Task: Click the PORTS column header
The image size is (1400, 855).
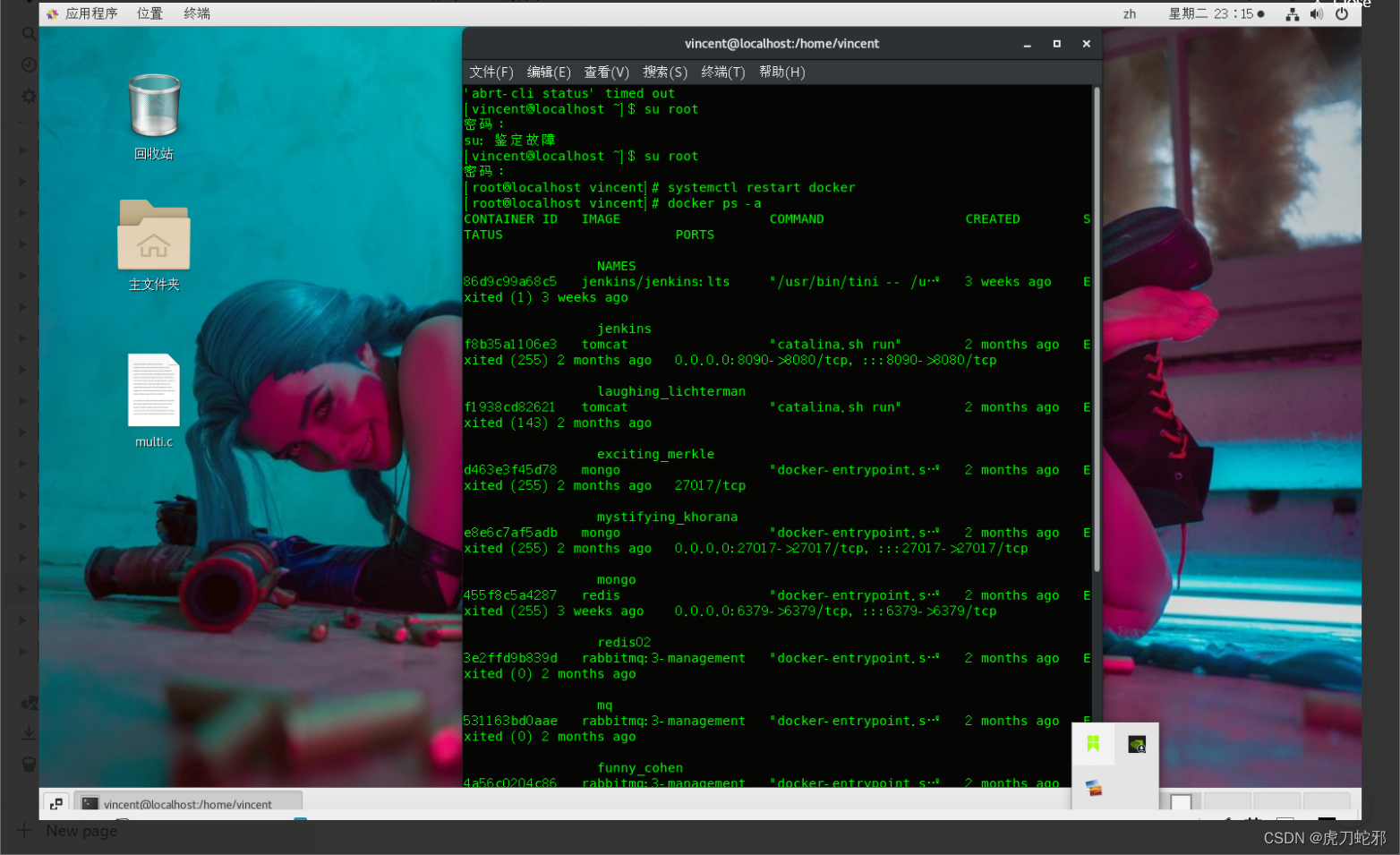Action: [695, 235]
